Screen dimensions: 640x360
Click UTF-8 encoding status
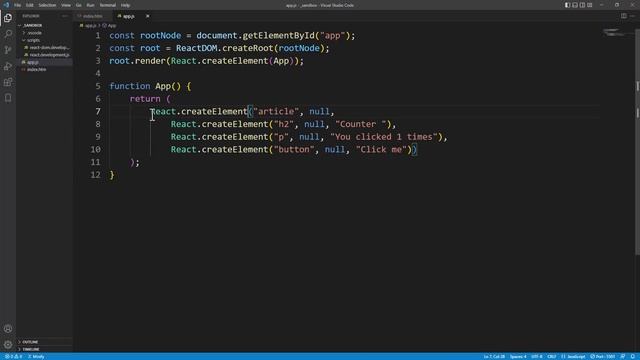point(537,356)
